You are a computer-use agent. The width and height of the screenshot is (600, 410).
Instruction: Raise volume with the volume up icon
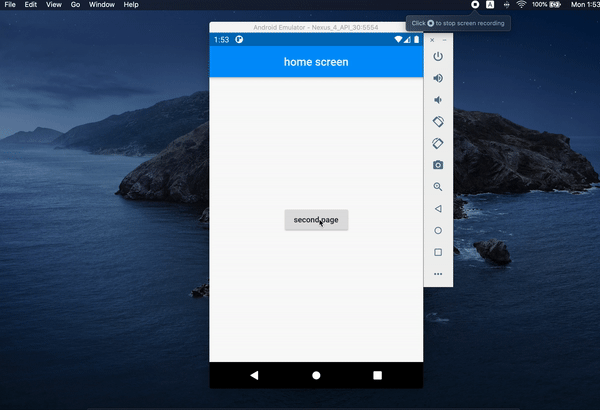(438, 78)
